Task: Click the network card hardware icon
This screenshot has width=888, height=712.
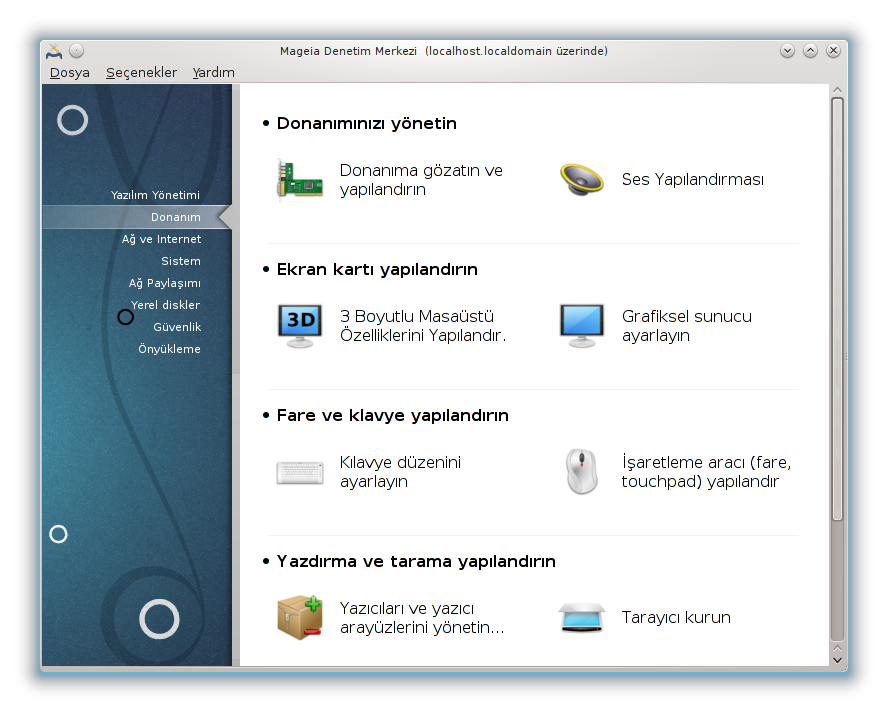Action: [x=300, y=180]
